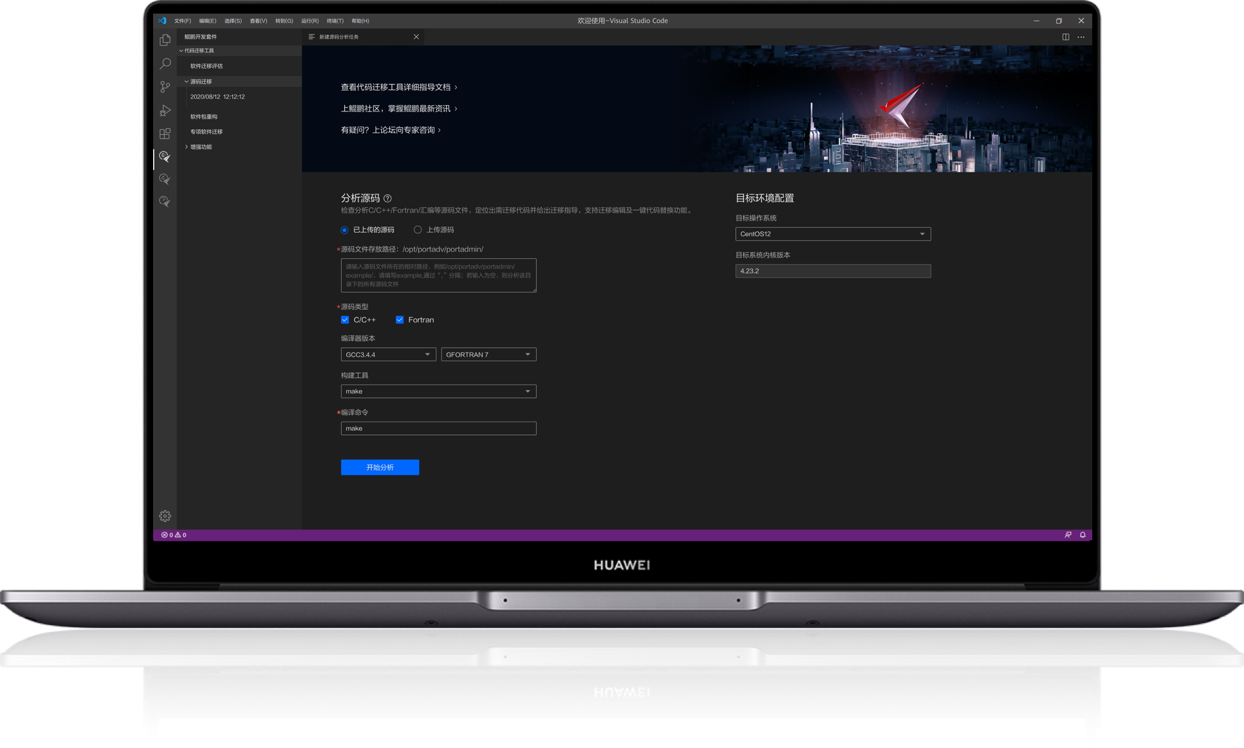Image resolution: width=1244 pixels, height=748 pixels.
Task: Open the Search view icon
Action: coord(165,63)
